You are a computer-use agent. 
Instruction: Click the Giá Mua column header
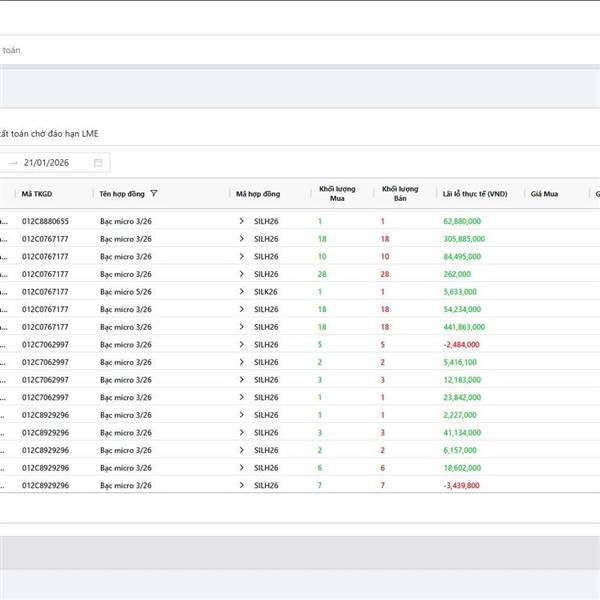(546, 194)
